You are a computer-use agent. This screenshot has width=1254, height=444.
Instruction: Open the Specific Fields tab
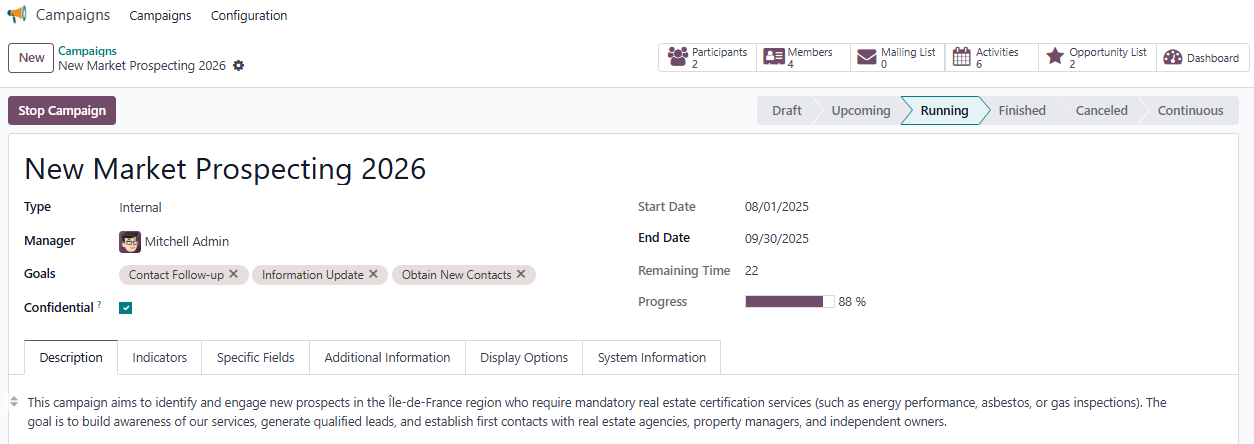pyautogui.click(x=256, y=357)
